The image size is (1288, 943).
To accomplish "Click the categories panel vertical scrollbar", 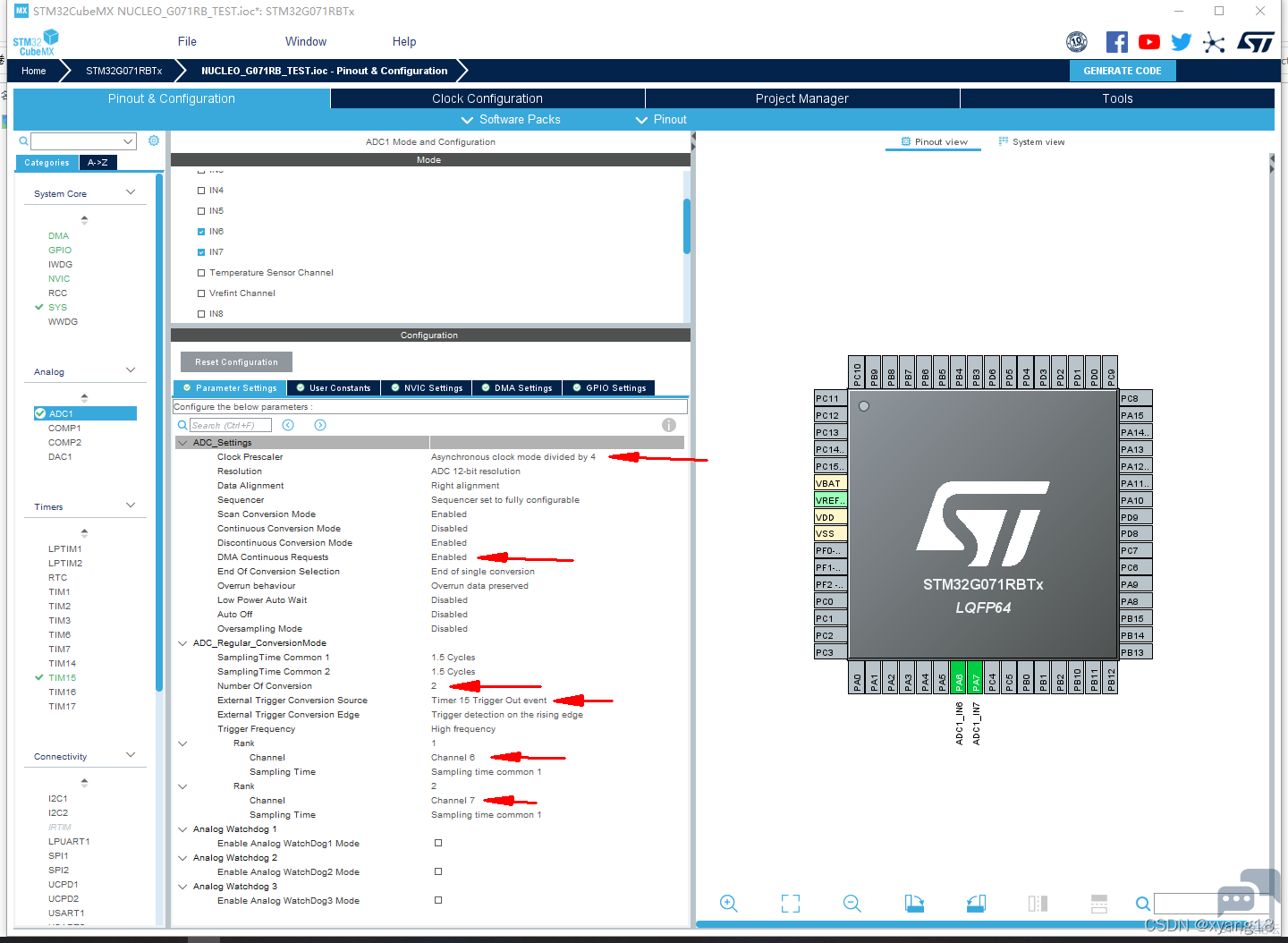I will (159, 431).
